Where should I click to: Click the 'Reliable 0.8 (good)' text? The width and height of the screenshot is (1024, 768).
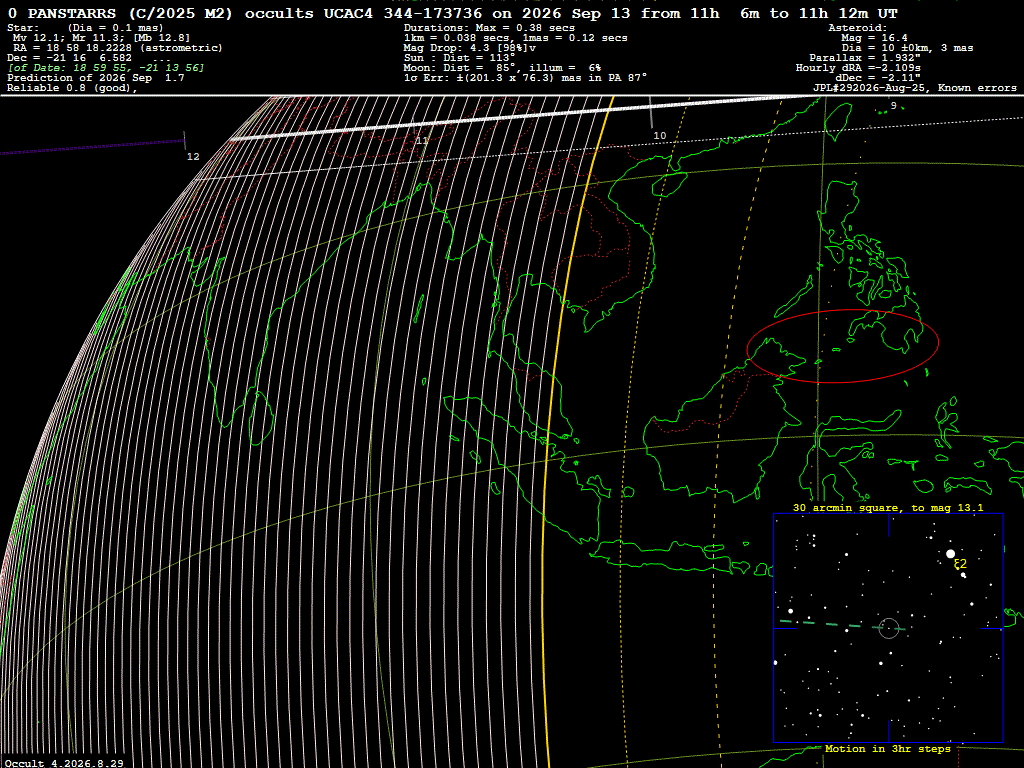(72, 88)
